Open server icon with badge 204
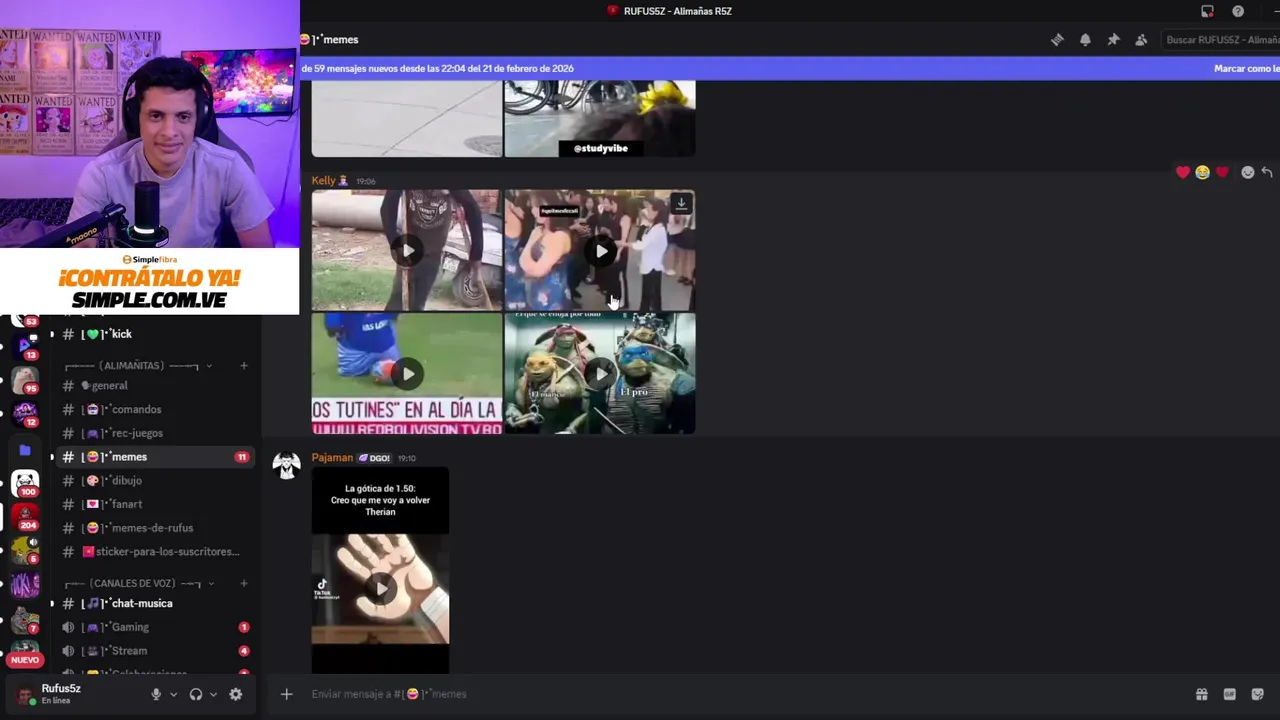The height and width of the screenshot is (720, 1280). [25, 517]
